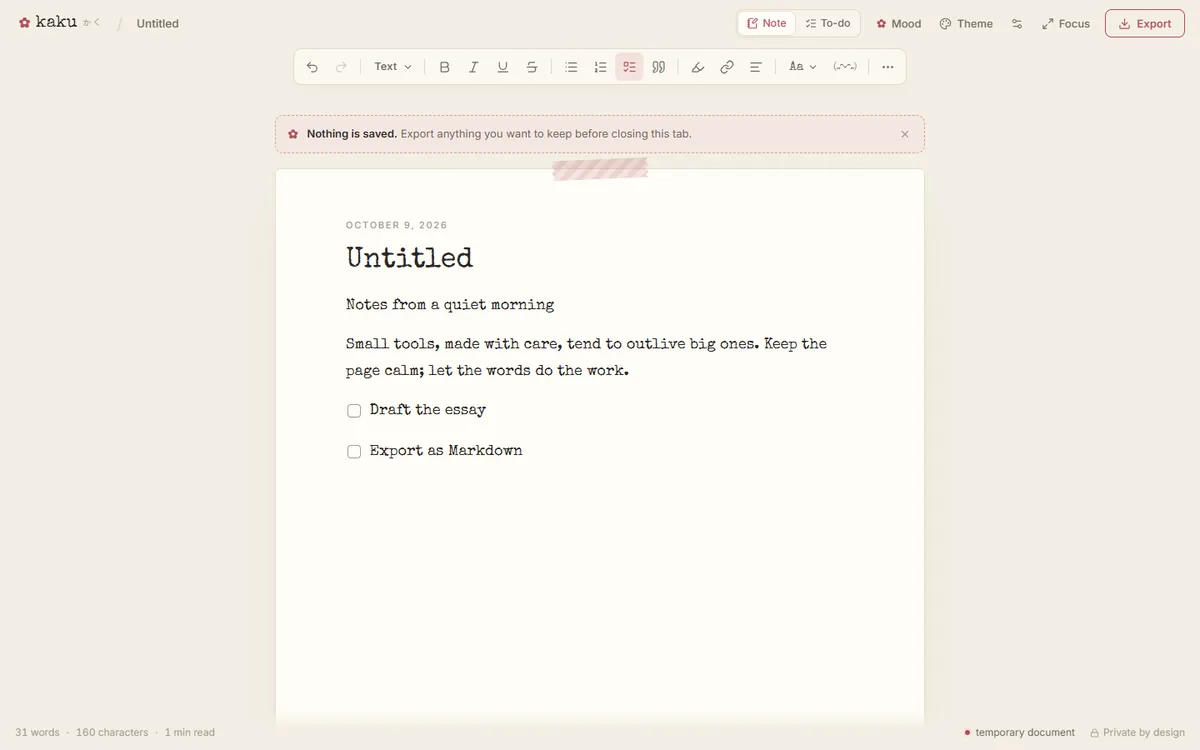The image size is (1200, 750).
Task: Click the 'Draft the essay' text
Action: [428, 410]
